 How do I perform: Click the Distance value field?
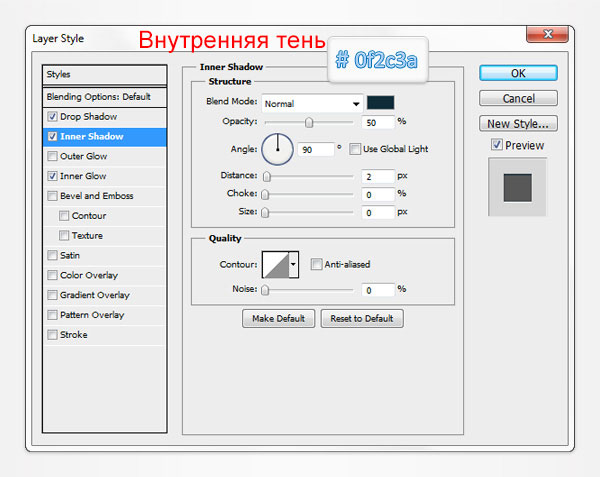378,176
